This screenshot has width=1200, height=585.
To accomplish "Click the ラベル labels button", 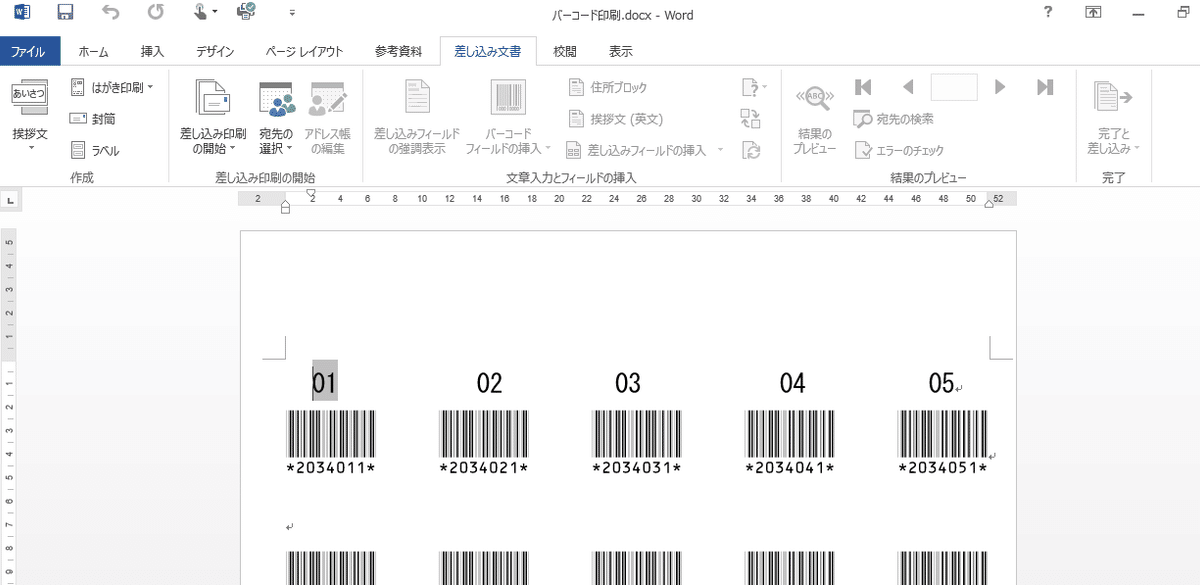I will pyautogui.click(x=95, y=151).
